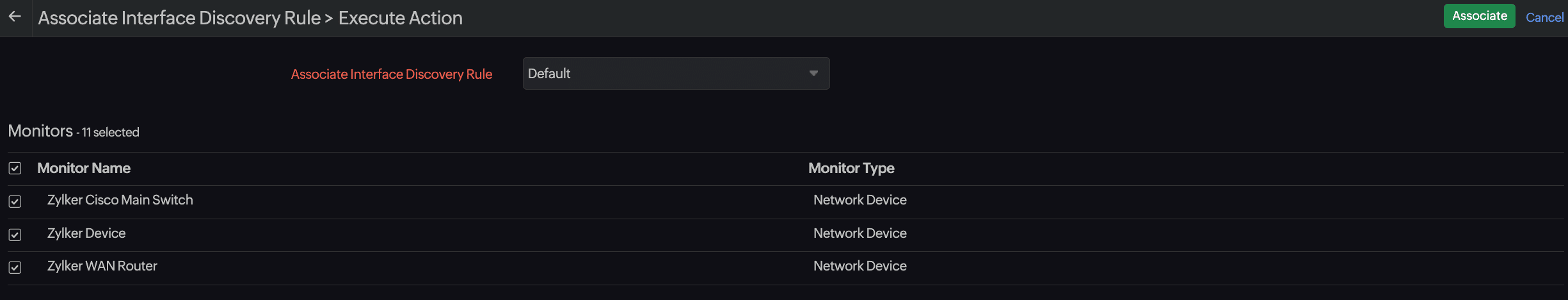Click the Monitor Type column header

[851, 169]
